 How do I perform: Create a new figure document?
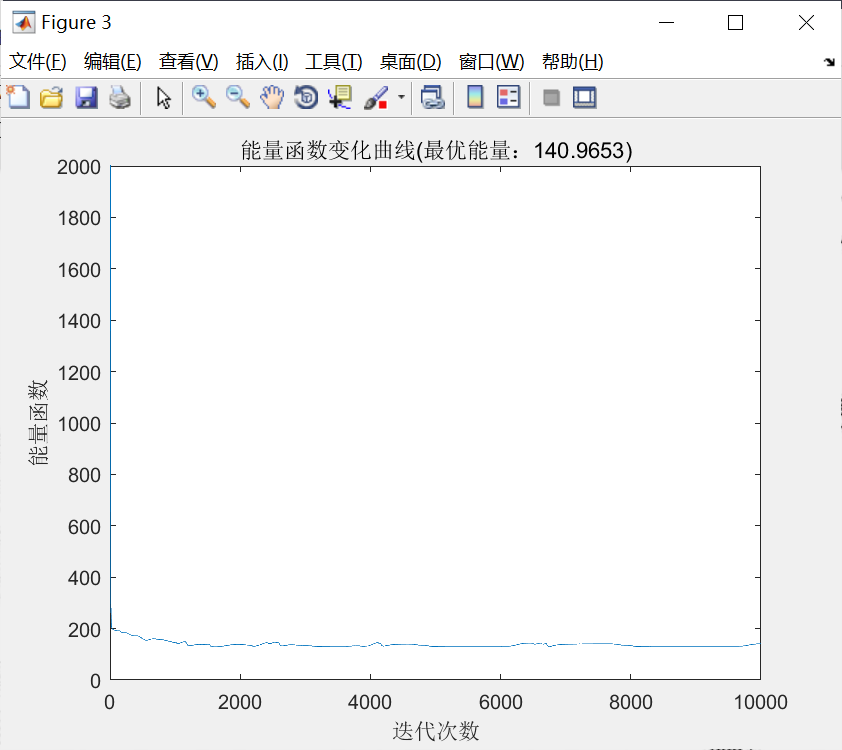tap(17, 97)
